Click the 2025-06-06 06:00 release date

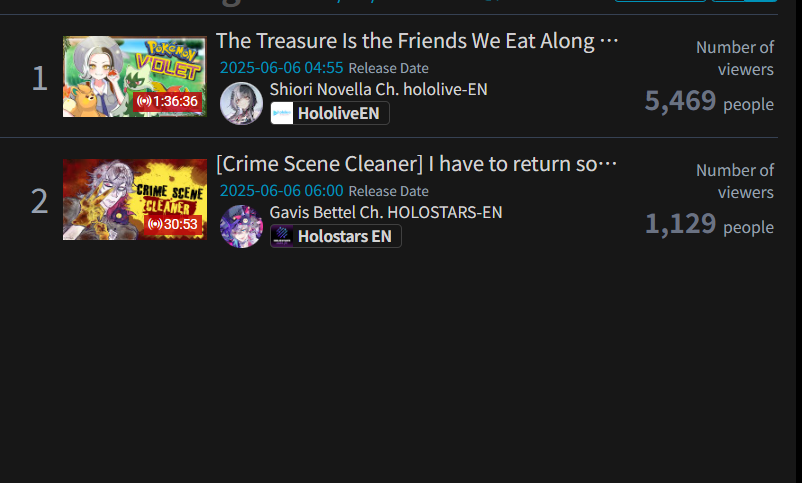point(281,190)
